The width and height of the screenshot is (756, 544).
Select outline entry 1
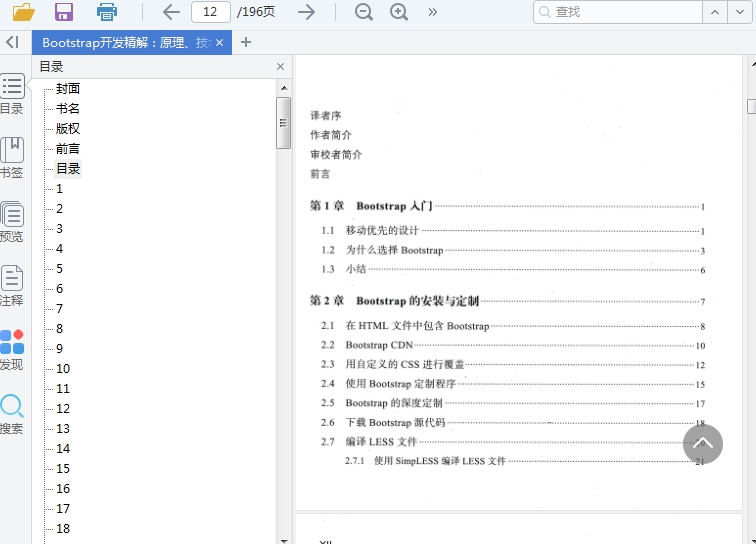pyautogui.click(x=59, y=189)
